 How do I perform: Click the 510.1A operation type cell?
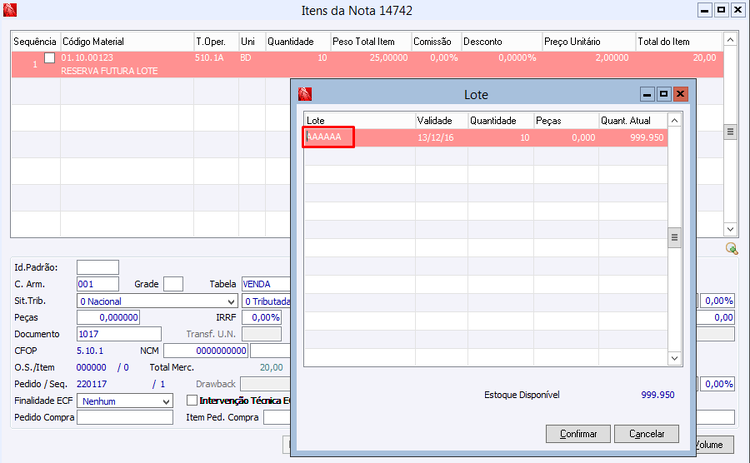point(210,58)
